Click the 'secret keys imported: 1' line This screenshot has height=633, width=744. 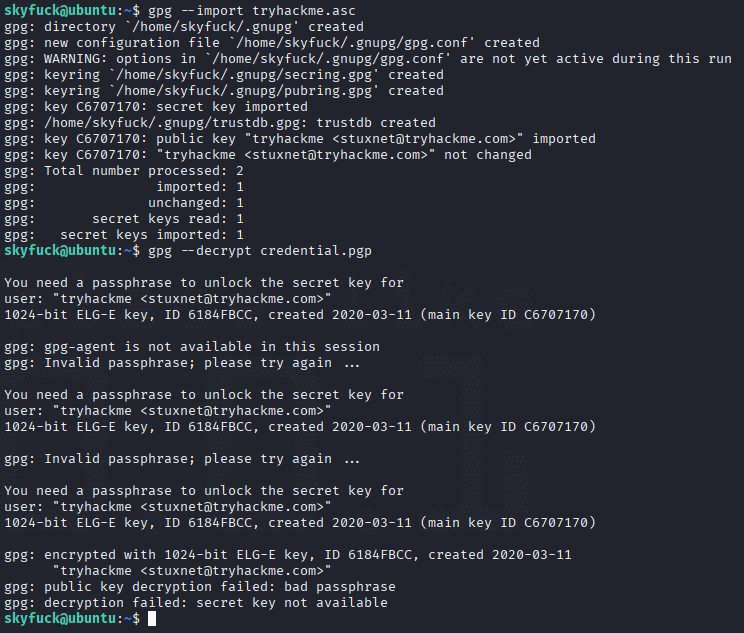click(124, 235)
